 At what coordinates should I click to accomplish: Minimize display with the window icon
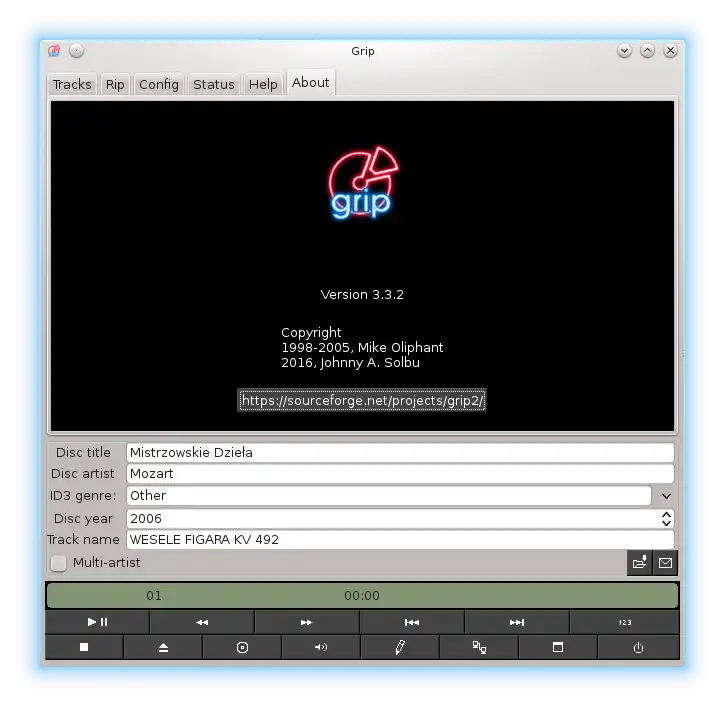558,647
